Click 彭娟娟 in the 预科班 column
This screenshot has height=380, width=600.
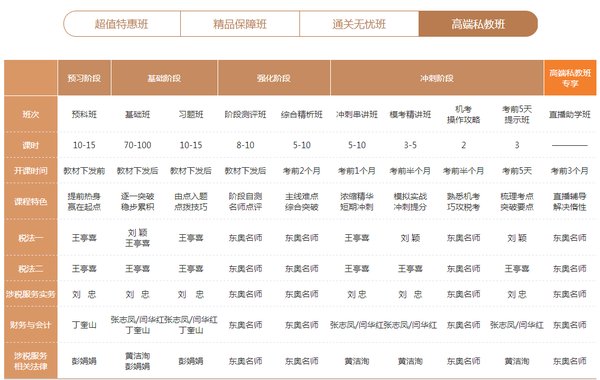coord(84,361)
